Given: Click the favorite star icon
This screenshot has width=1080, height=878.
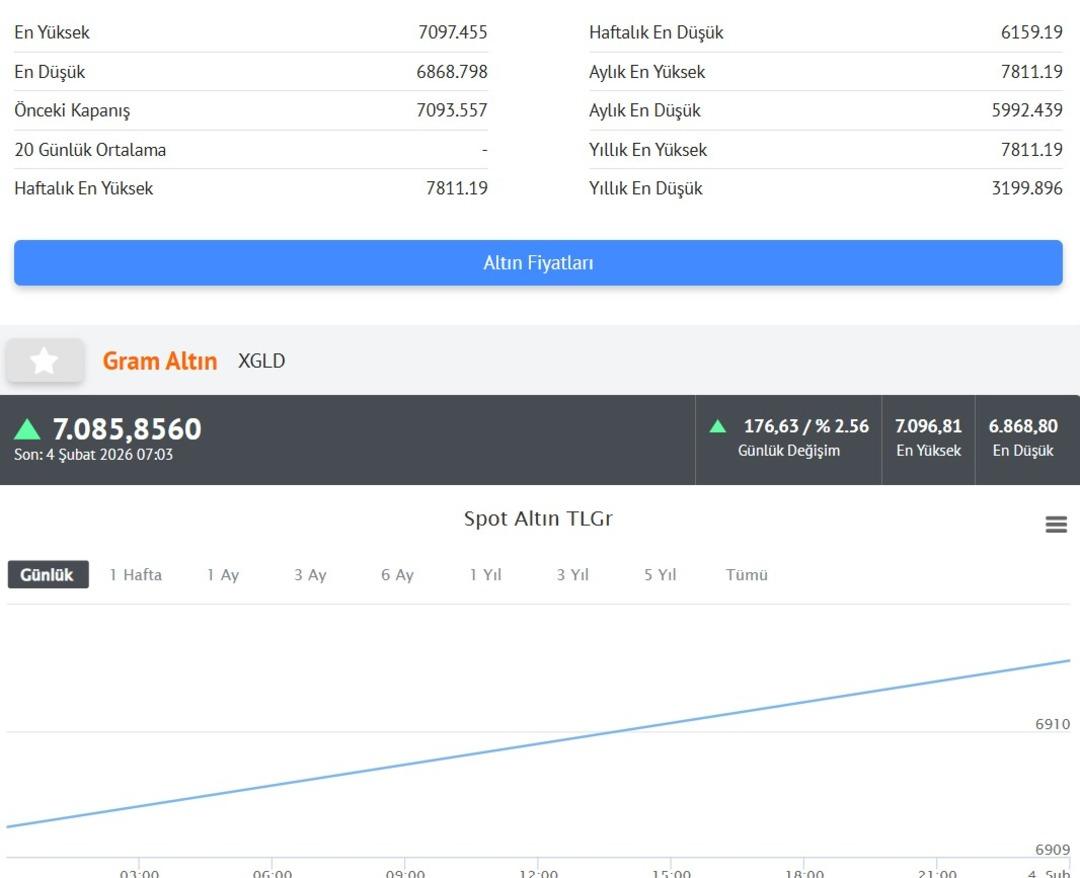Looking at the screenshot, I should [44, 361].
